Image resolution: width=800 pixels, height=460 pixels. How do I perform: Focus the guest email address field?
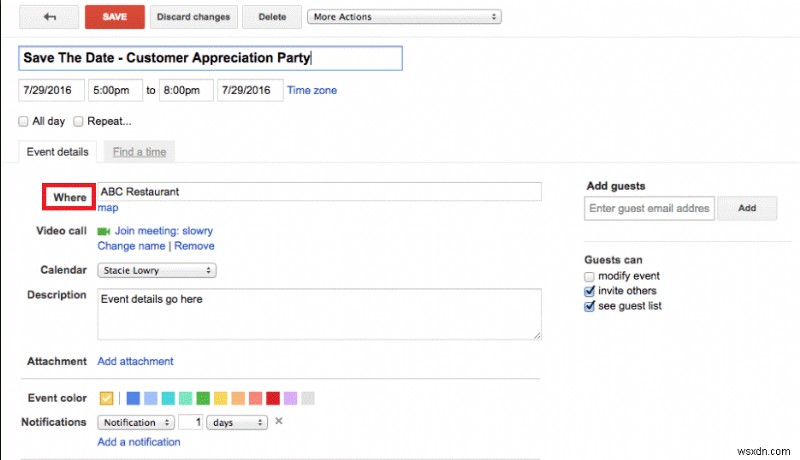649,208
